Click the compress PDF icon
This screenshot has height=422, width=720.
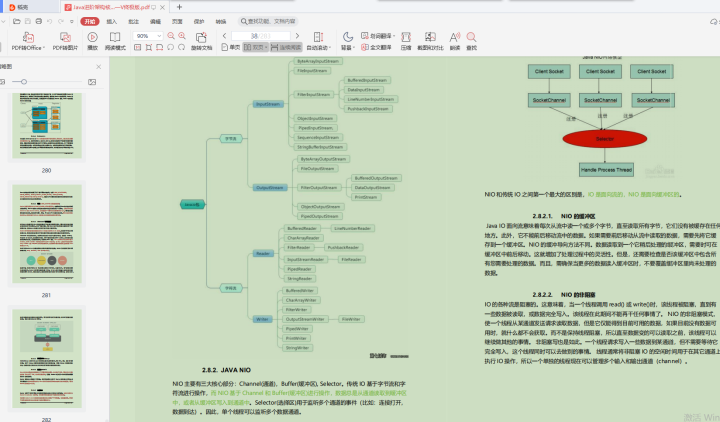pos(406,37)
